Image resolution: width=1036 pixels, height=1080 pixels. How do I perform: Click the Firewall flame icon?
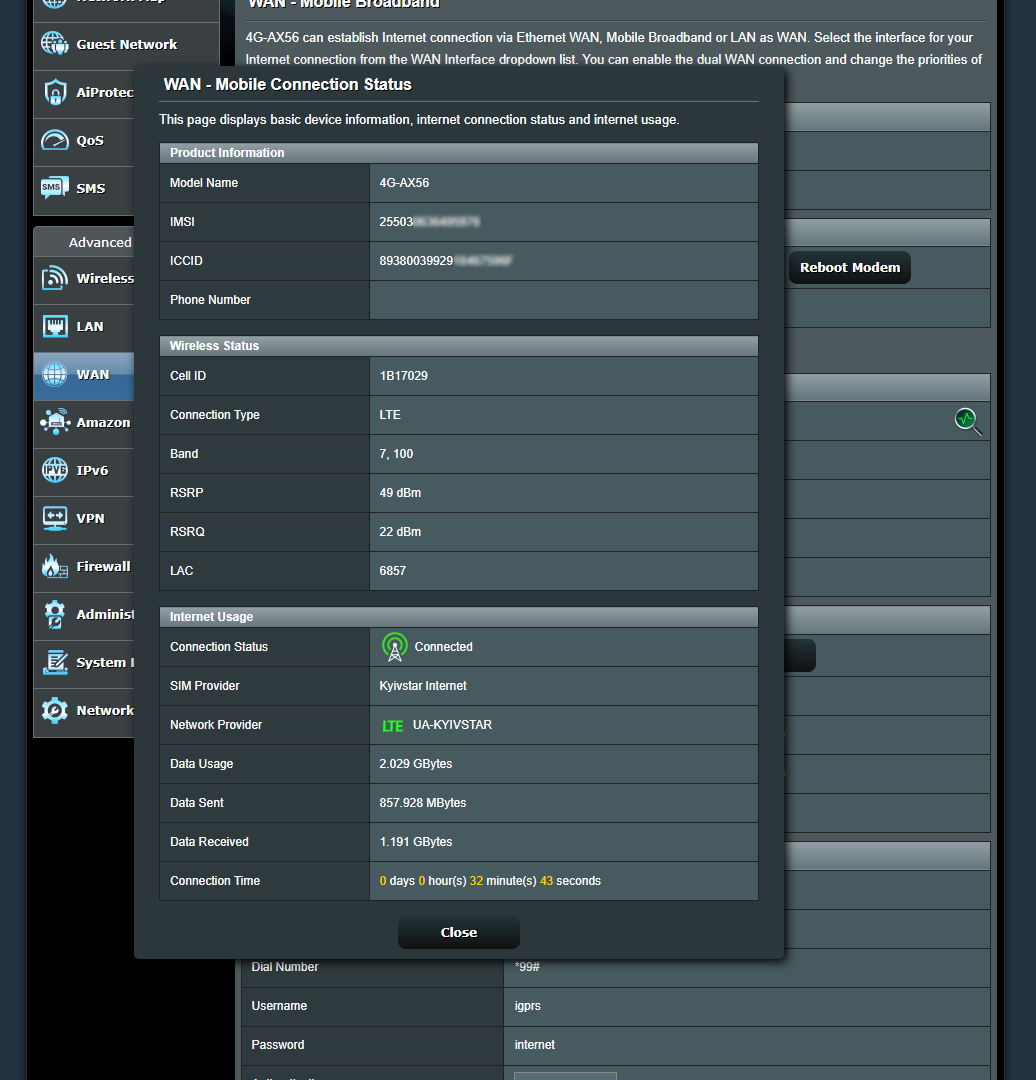click(54, 566)
